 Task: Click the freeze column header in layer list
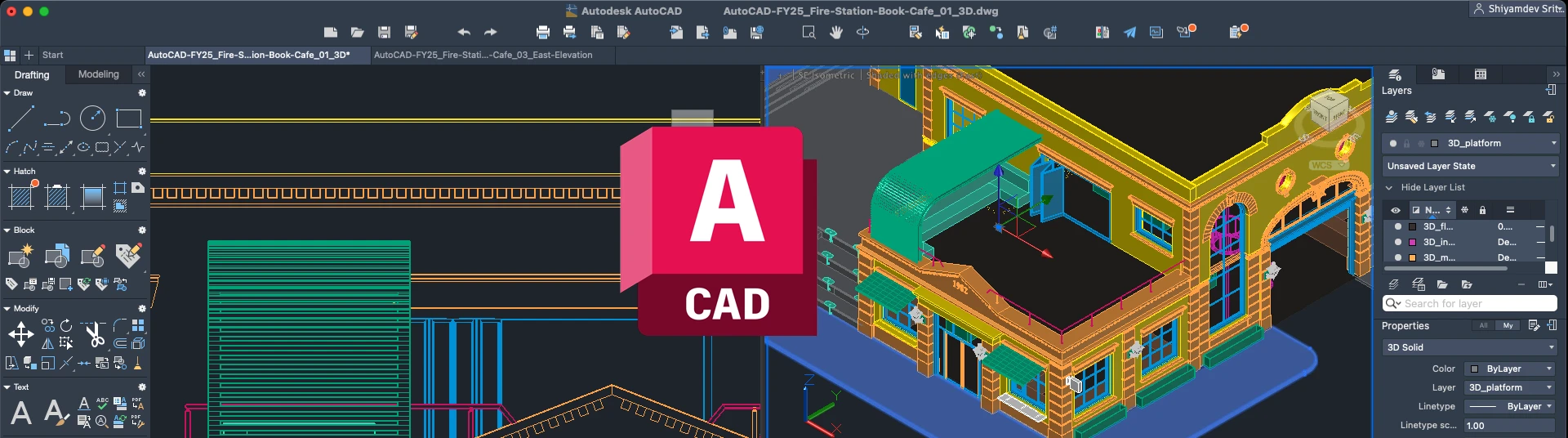pyautogui.click(x=1464, y=211)
